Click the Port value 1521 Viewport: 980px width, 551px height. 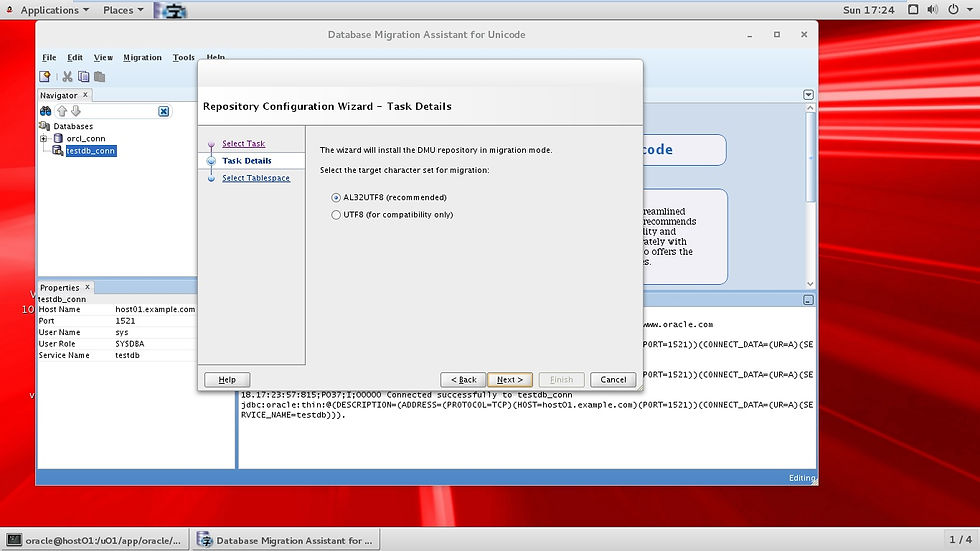[x=125, y=320]
